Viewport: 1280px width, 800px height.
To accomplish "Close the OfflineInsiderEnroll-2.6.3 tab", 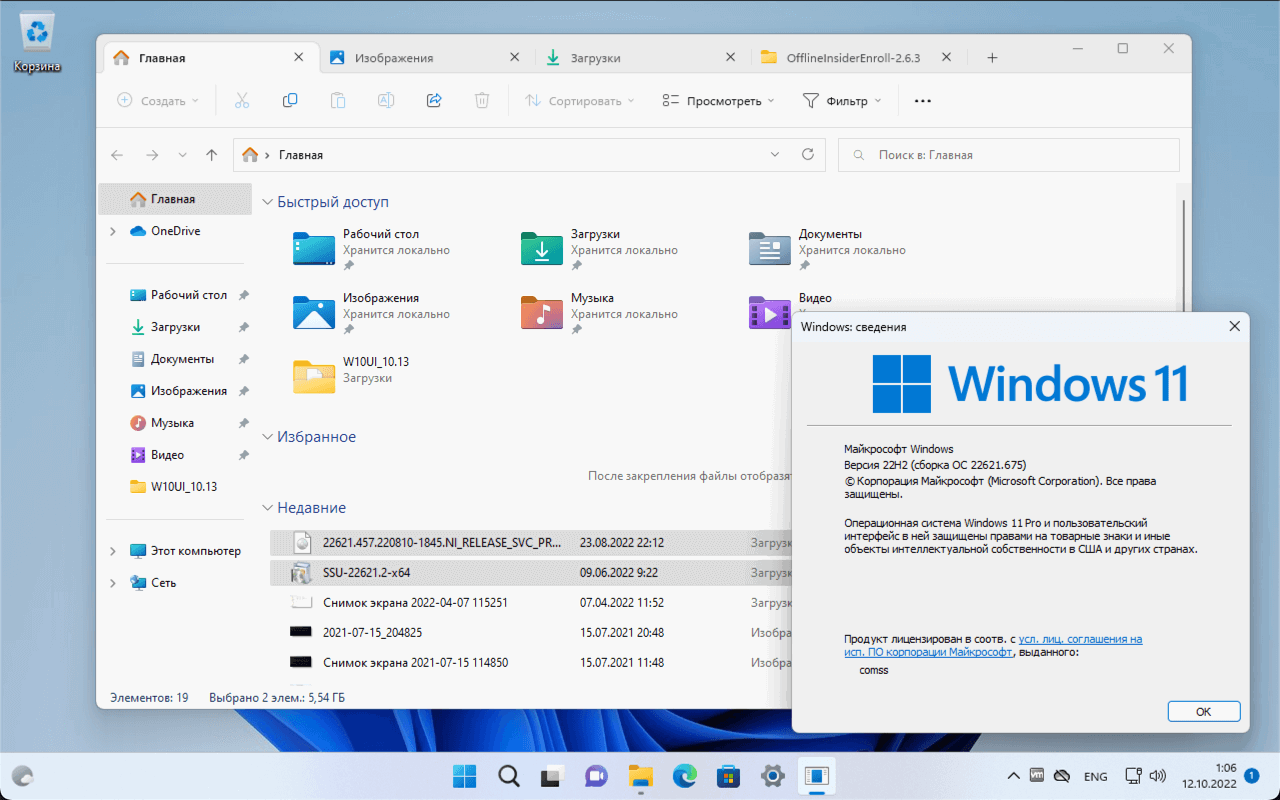I will tap(945, 58).
